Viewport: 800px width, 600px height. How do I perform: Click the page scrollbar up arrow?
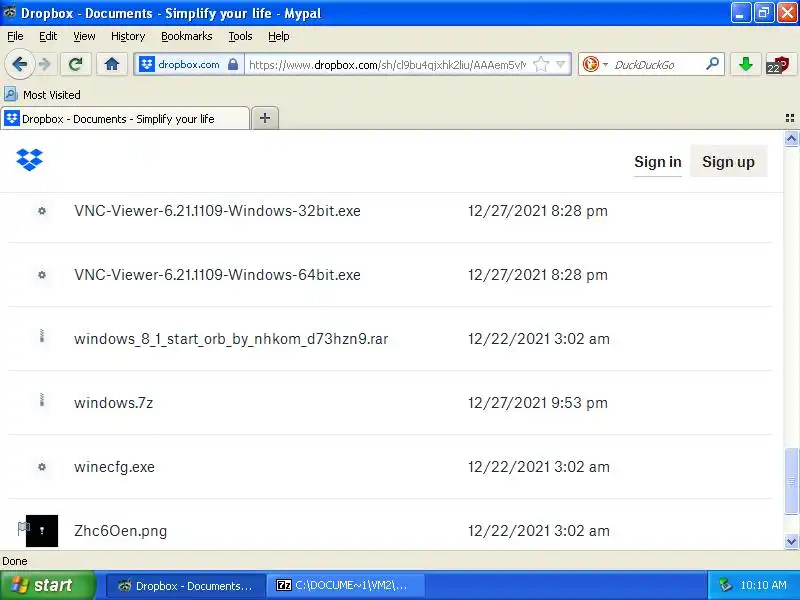(x=791, y=139)
